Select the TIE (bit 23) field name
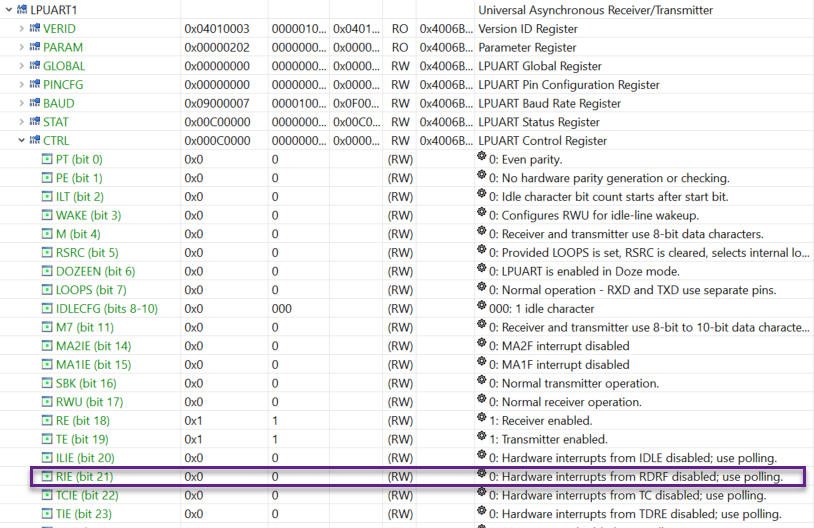814x528 pixels. tap(84, 514)
